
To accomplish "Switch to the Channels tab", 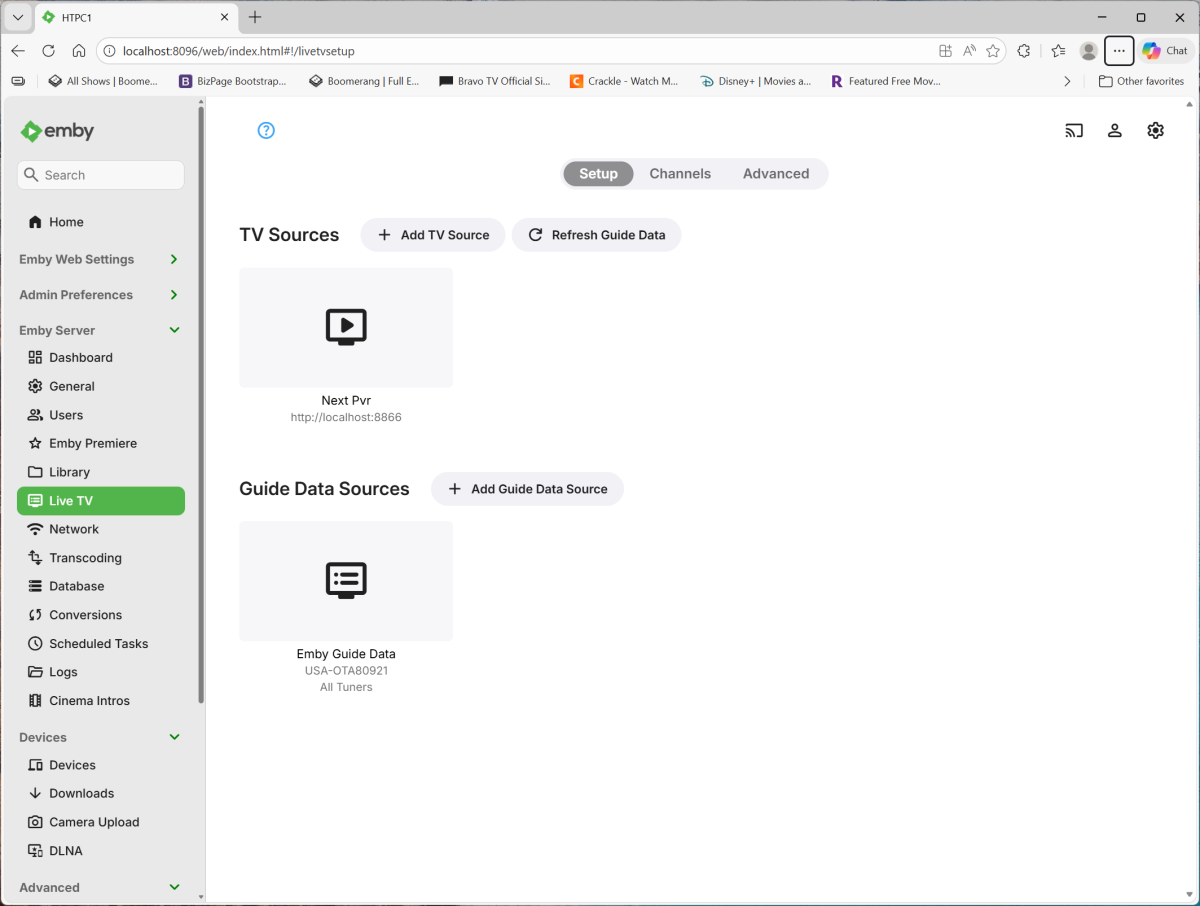I will tap(680, 174).
